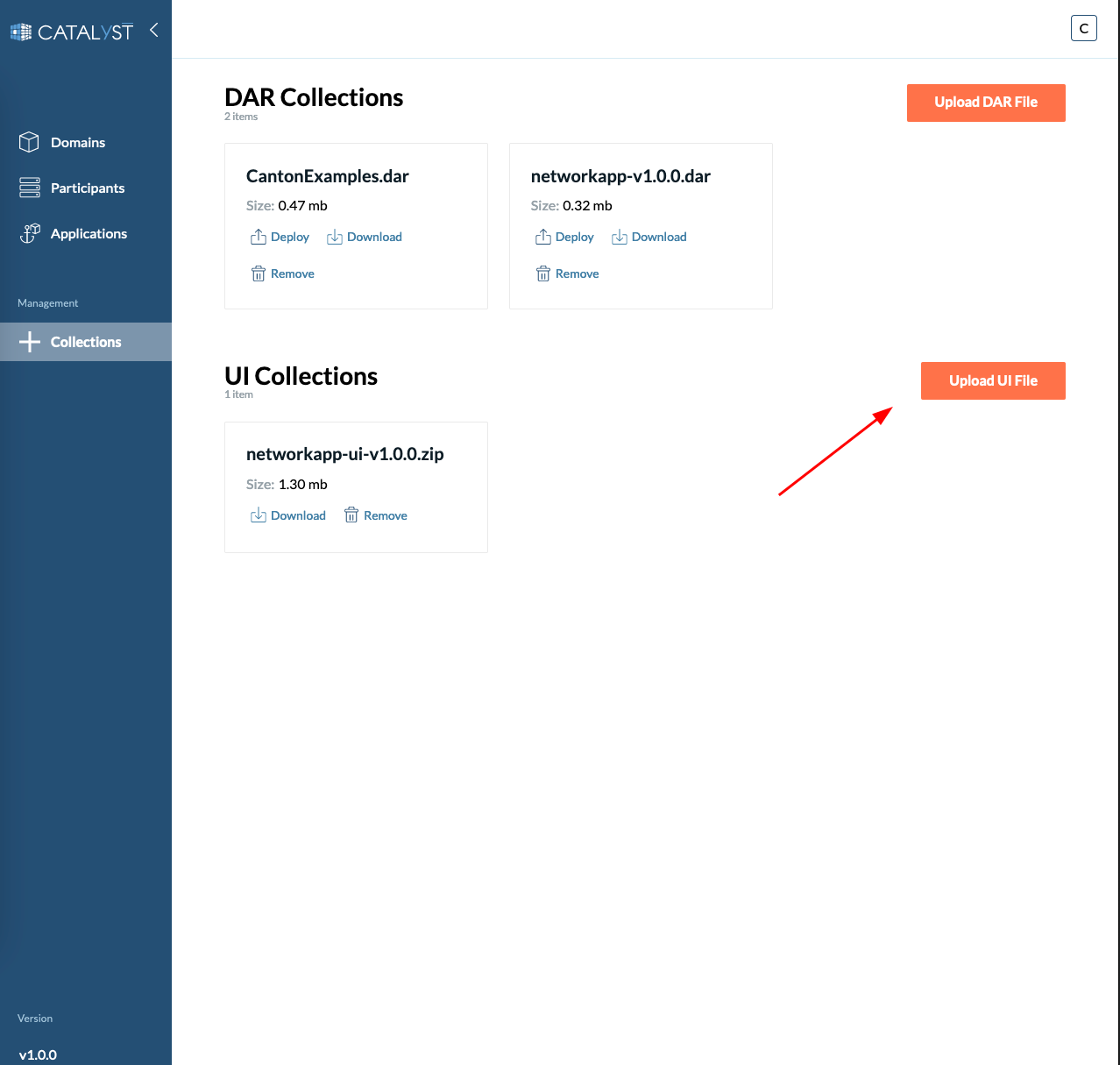The width and height of the screenshot is (1120, 1065).
Task: Click the Download icon on networkapp-ui-v1.0.0.zip
Action: click(x=259, y=515)
